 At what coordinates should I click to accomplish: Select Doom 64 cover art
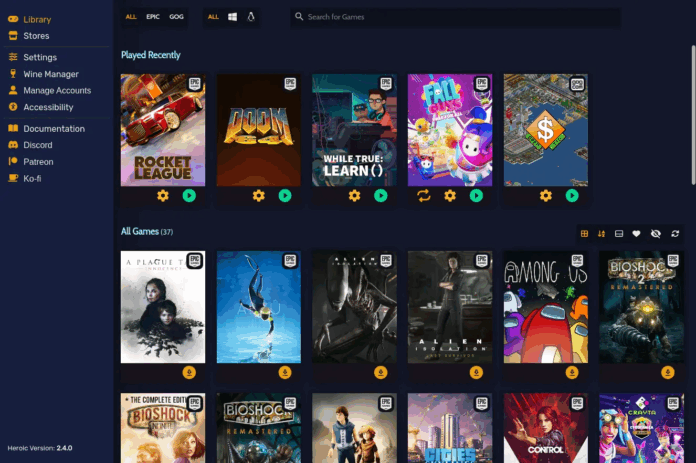tap(259, 130)
